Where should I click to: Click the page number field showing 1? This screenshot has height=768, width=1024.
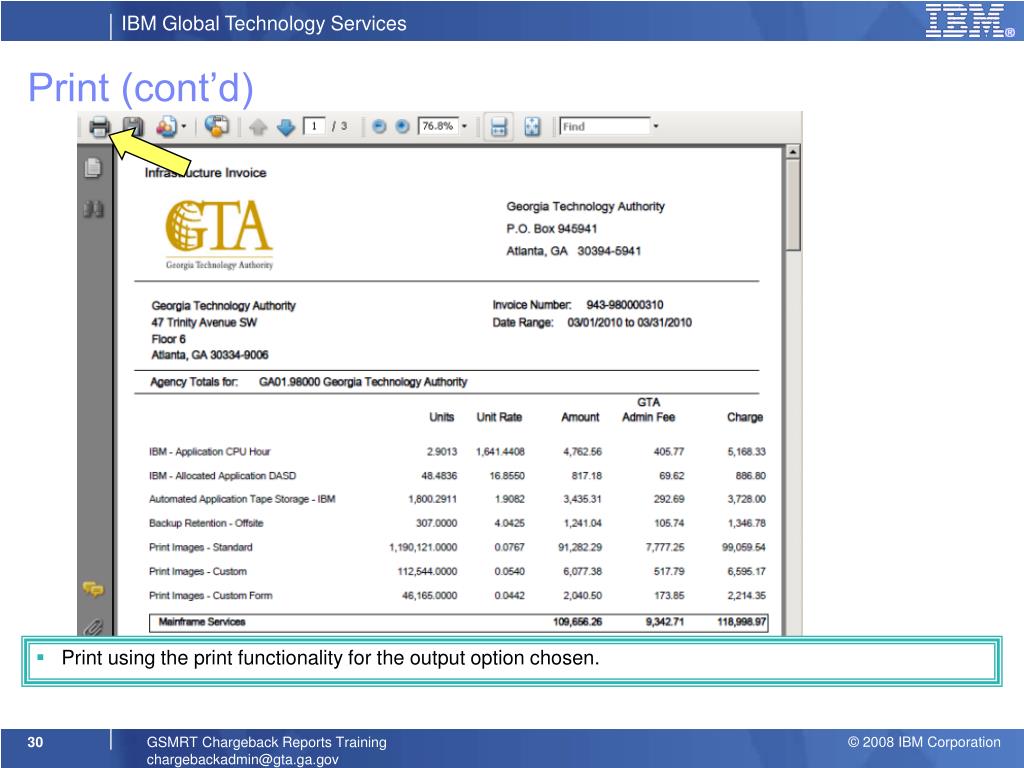pyautogui.click(x=314, y=126)
